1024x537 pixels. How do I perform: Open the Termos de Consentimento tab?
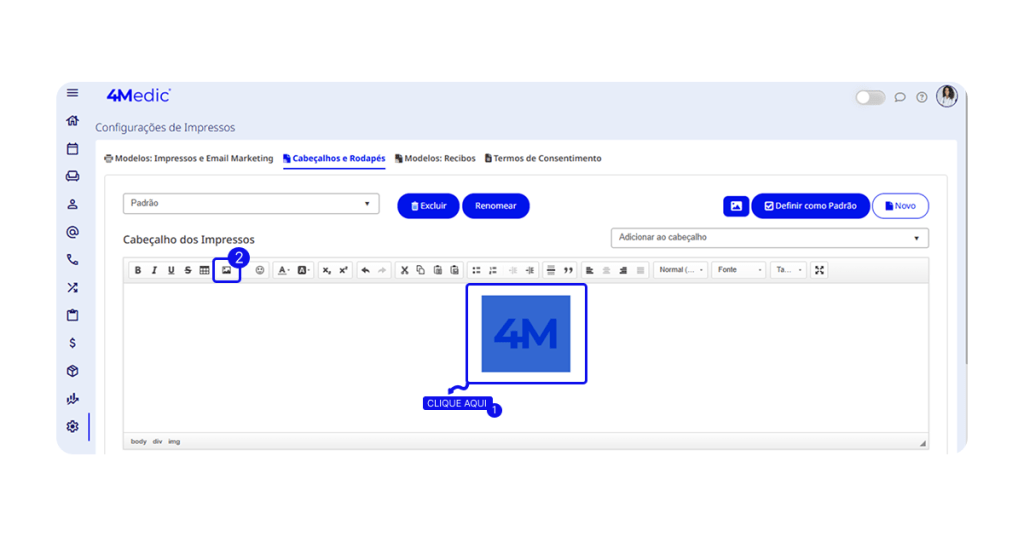[543, 158]
